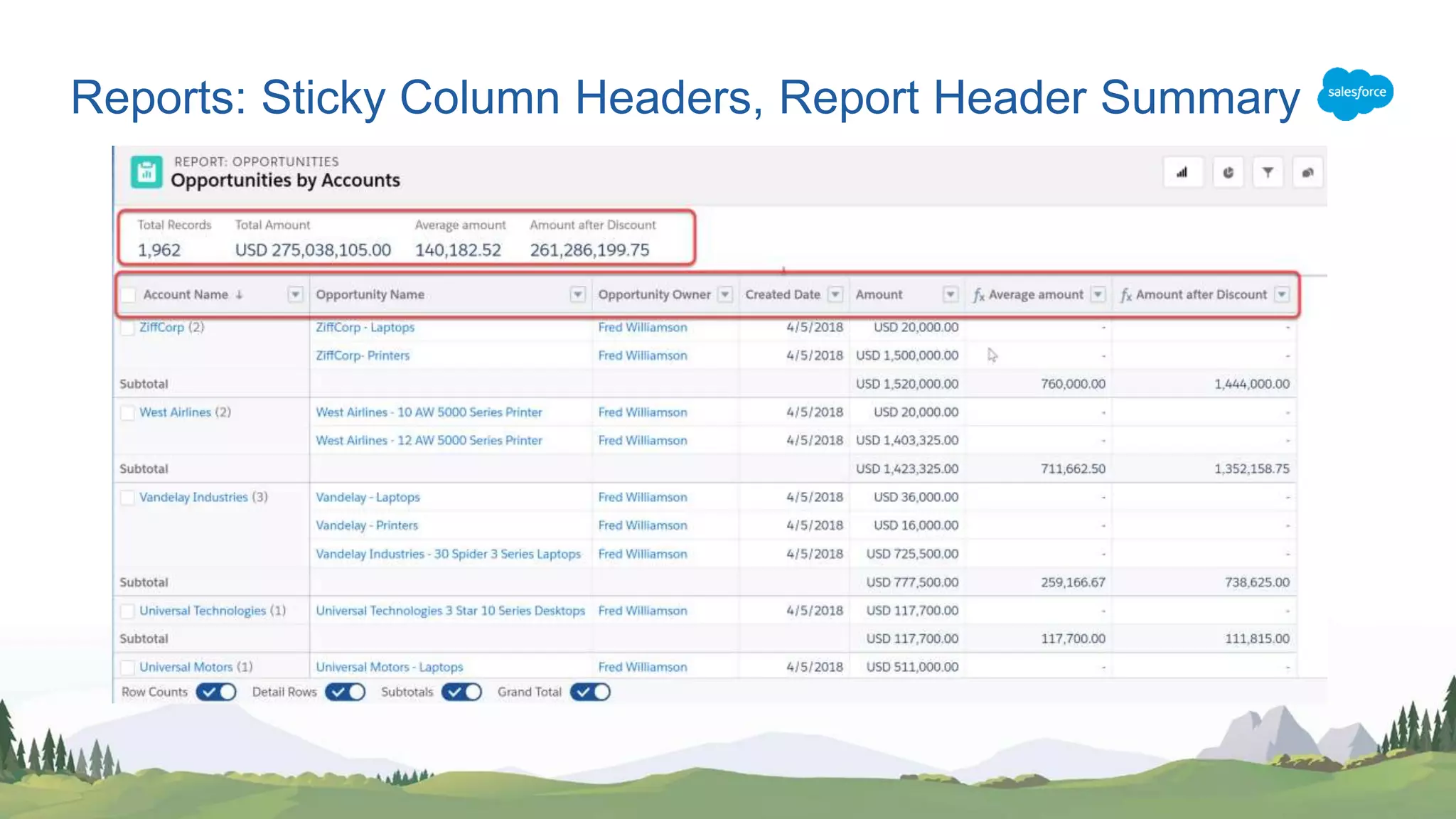The height and width of the screenshot is (819, 1456).
Task: Click the fx icon beside Average amount header
Action: tap(979, 295)
